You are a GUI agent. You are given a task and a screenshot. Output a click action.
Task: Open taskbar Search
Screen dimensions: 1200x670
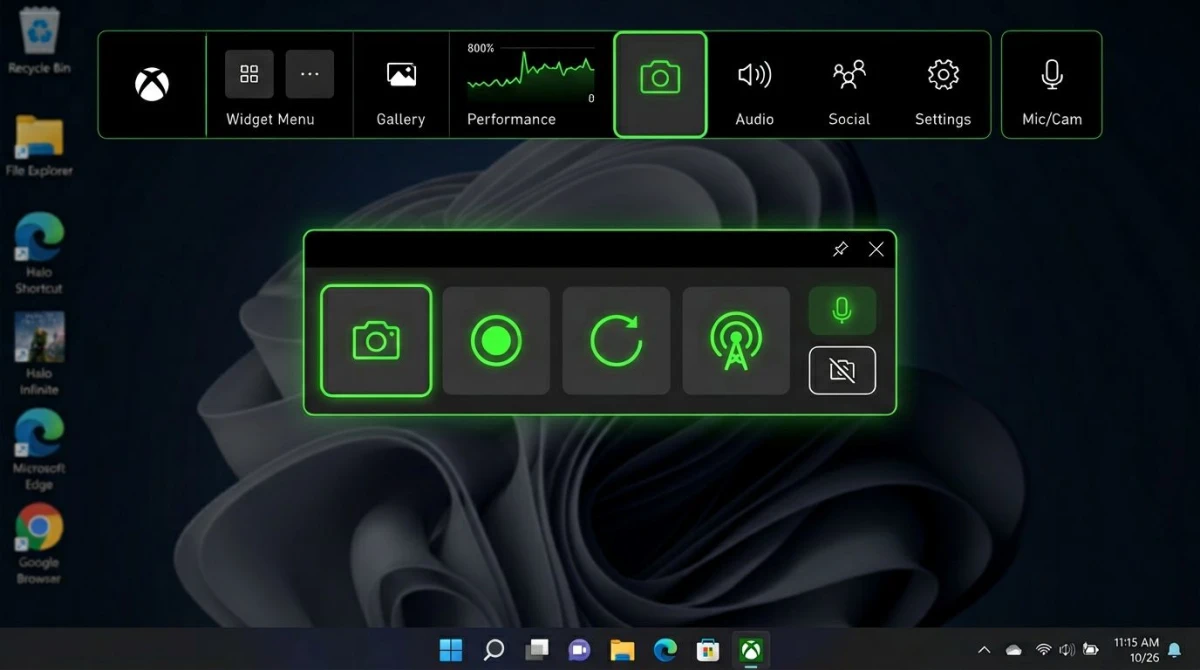click(494, 650)
